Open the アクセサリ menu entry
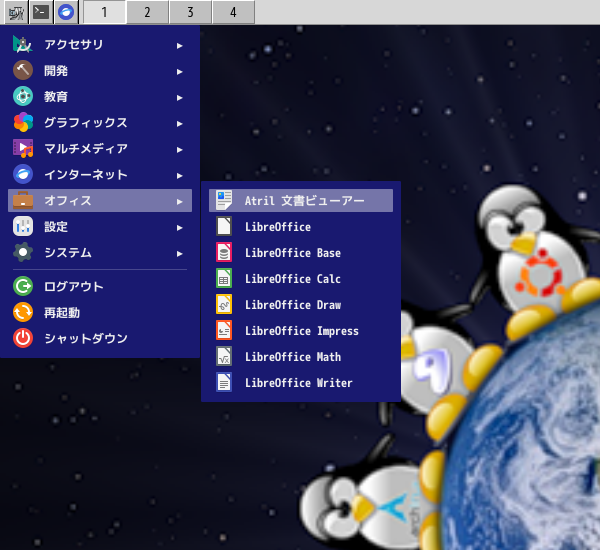 point(100,44)
